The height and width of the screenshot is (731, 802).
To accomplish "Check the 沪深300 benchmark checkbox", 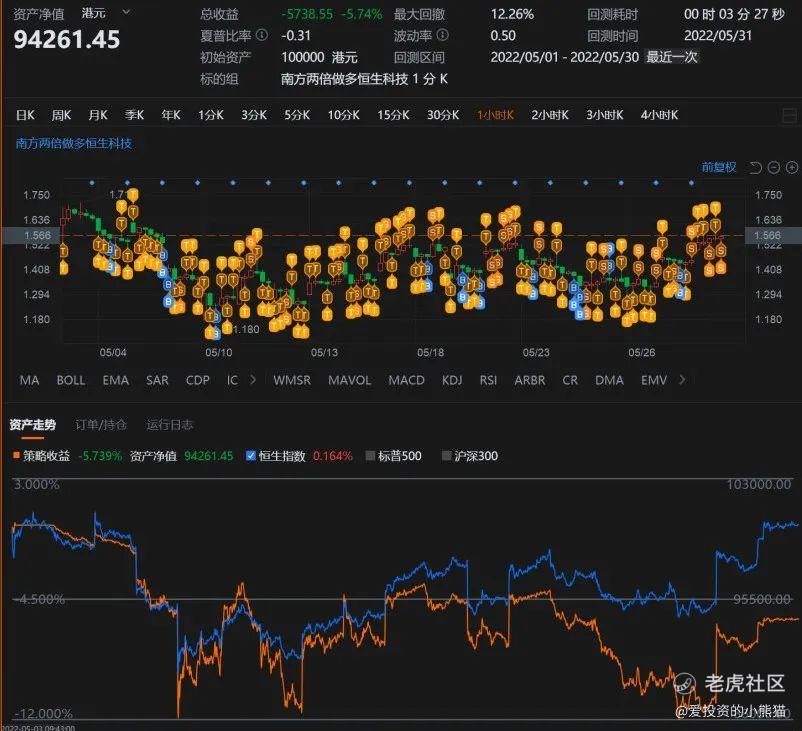I will 446,455.
